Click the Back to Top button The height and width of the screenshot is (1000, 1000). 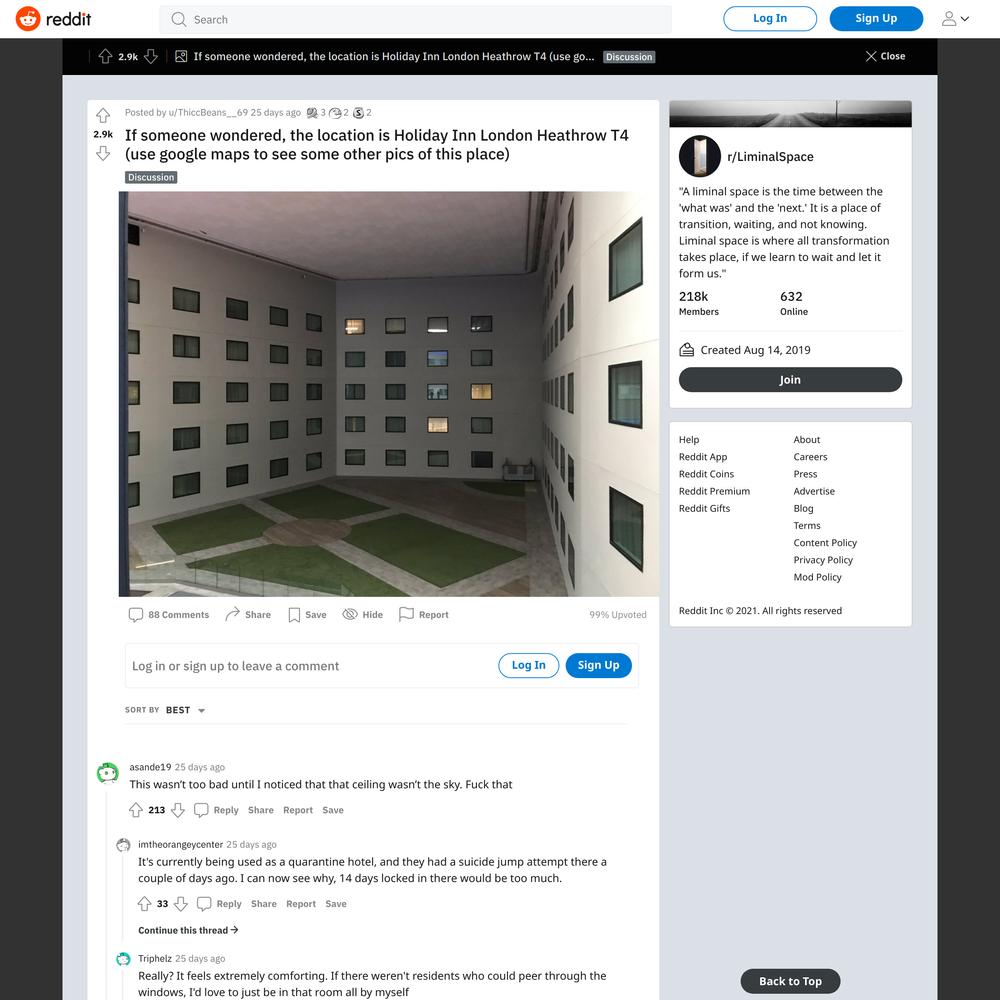[790, 982]
